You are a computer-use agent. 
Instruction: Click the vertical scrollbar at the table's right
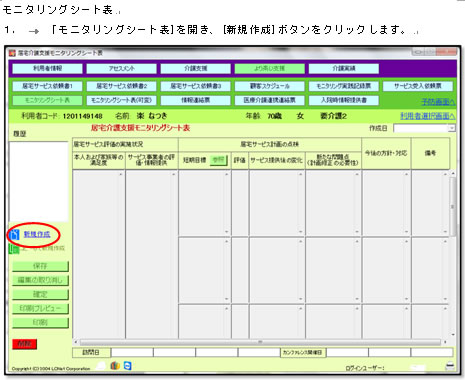[x=452, y=253]
